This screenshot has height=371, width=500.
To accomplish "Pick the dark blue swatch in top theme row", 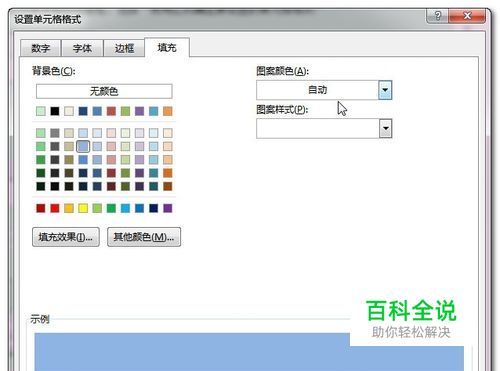I will tap(83, 111).
